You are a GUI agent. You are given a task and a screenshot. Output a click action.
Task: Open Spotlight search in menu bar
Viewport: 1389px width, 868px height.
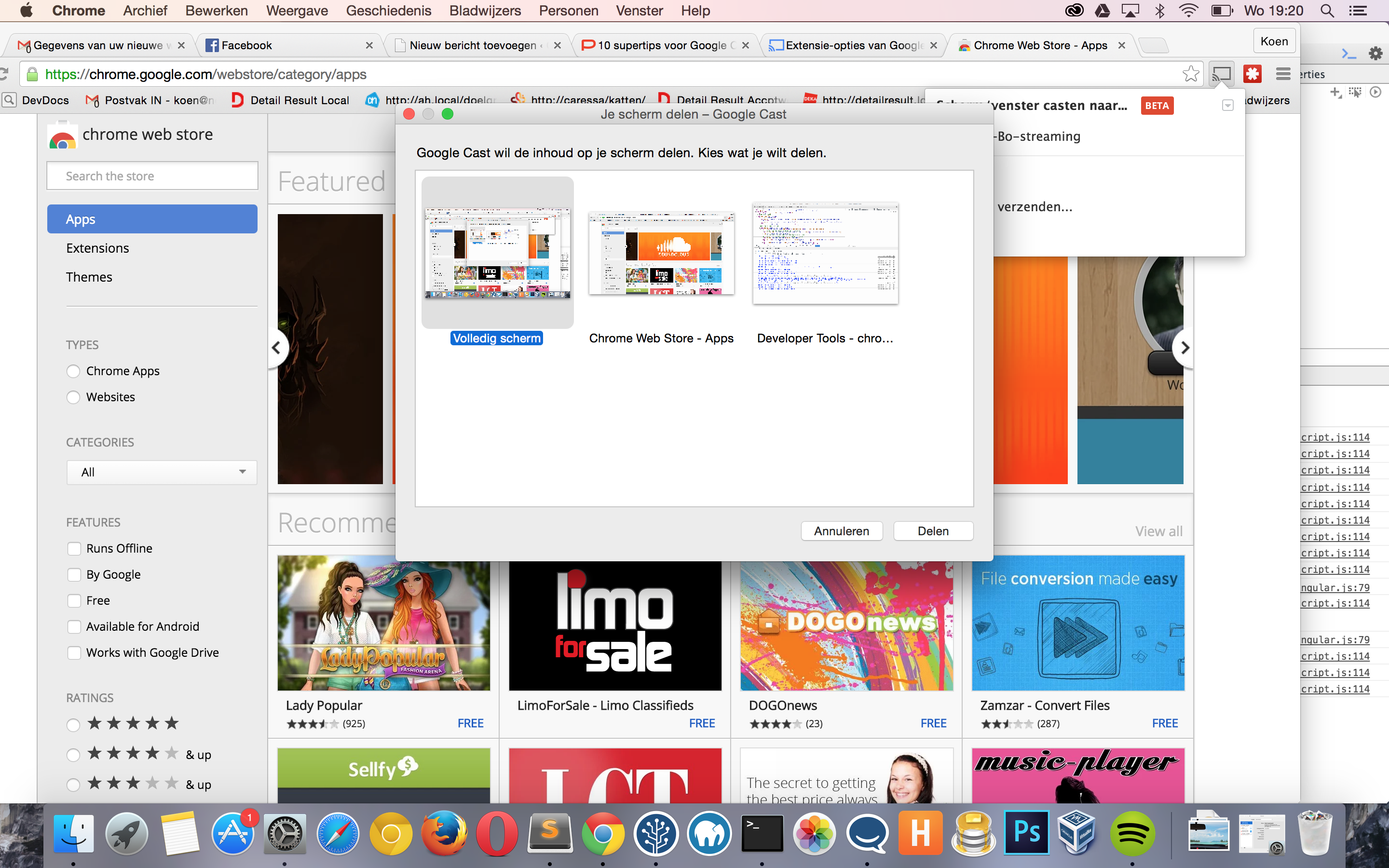coord(1328,10)
